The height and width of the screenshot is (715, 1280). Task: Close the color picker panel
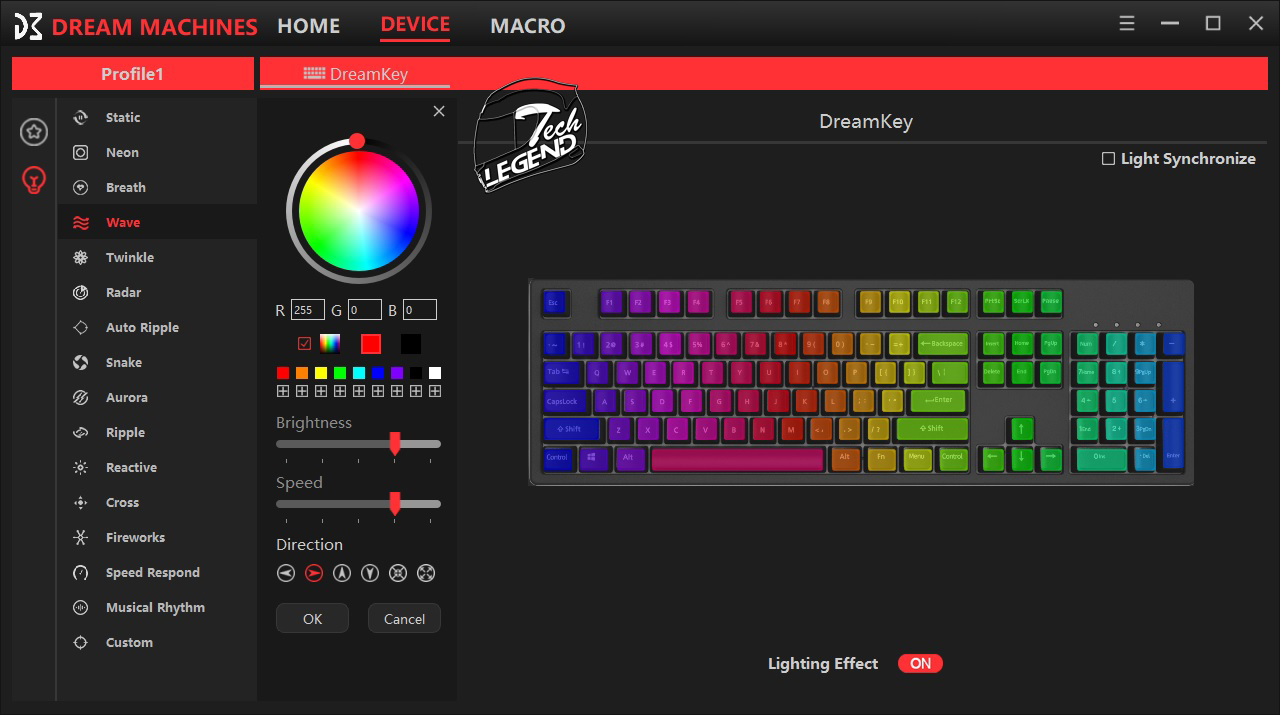click(439, 111)
